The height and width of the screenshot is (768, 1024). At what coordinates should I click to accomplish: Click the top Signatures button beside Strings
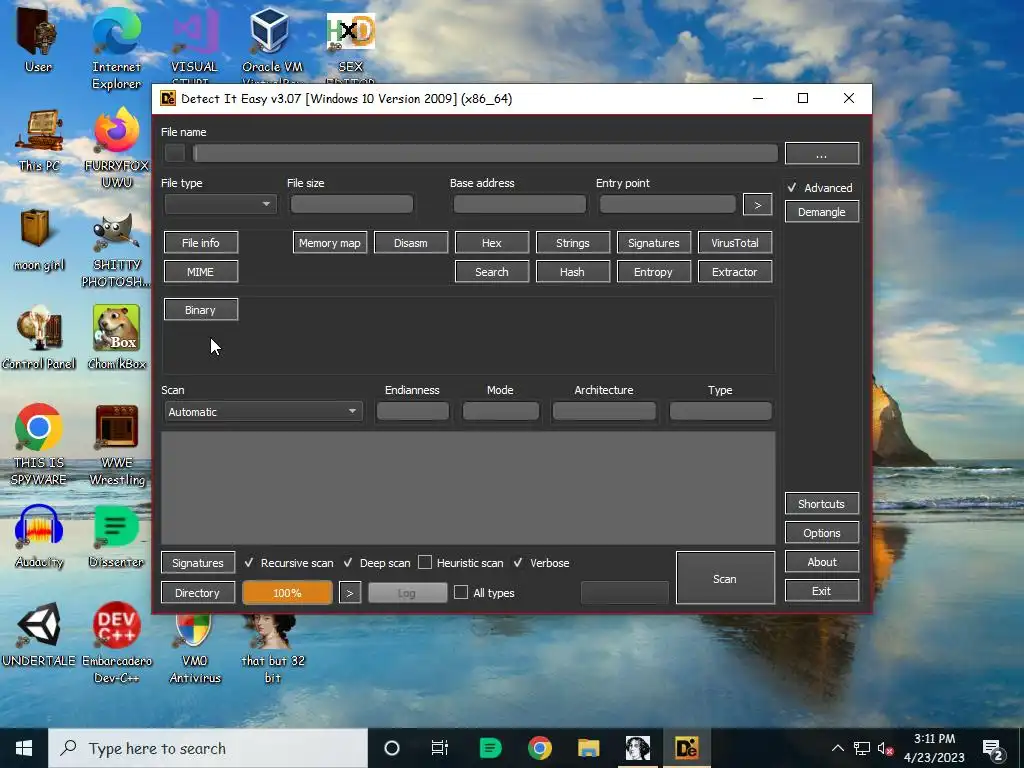coord(654,243)
